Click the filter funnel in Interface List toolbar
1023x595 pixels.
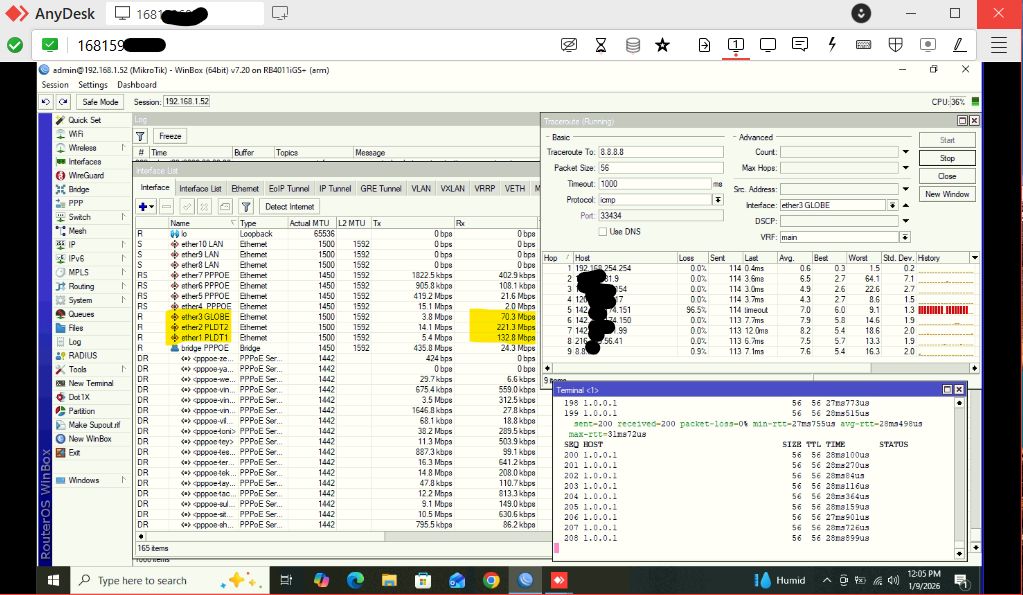tap(246, 207)
